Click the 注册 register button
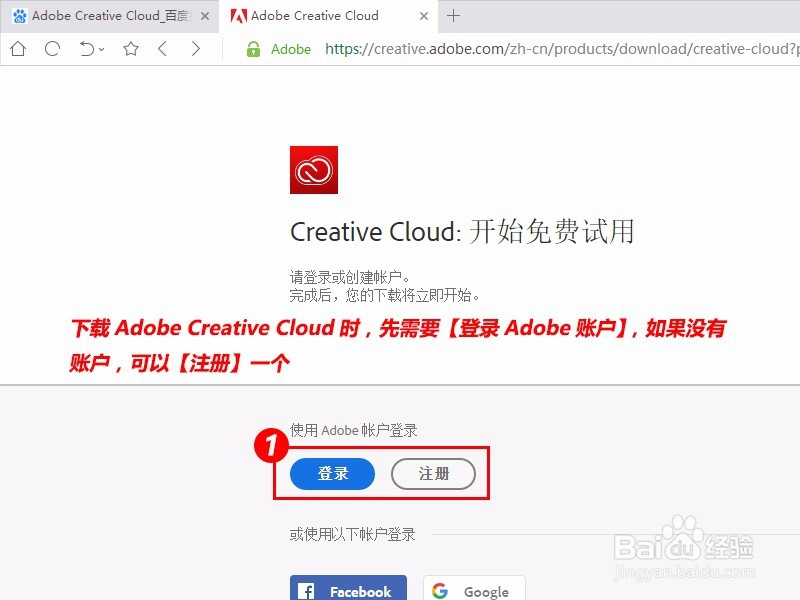The image size is (800, 600). click(434, 474)
